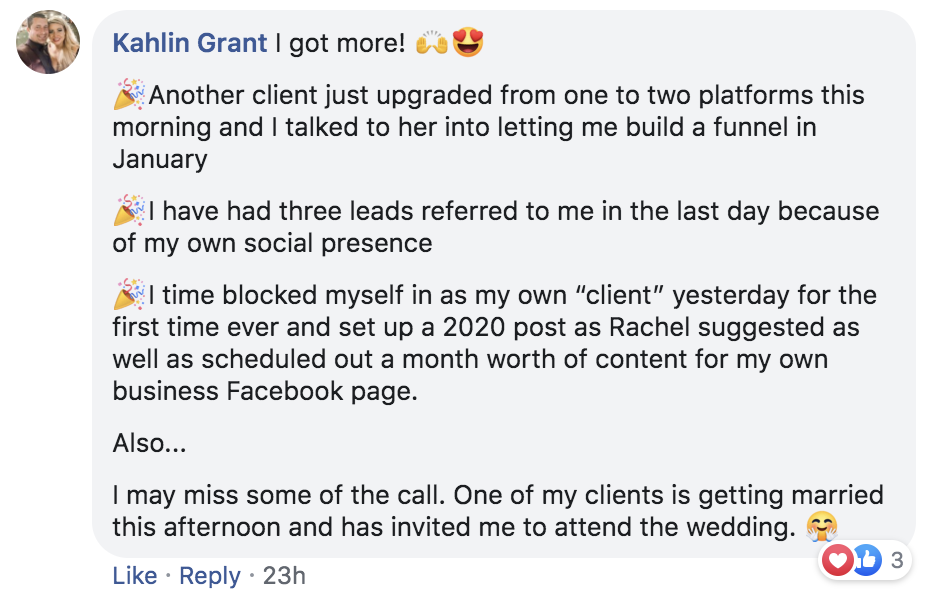Click Kahlin Grant's profile photo
The width and height of the screenshot is (928, 602).
pyautogui.click(x=48, y=42)
